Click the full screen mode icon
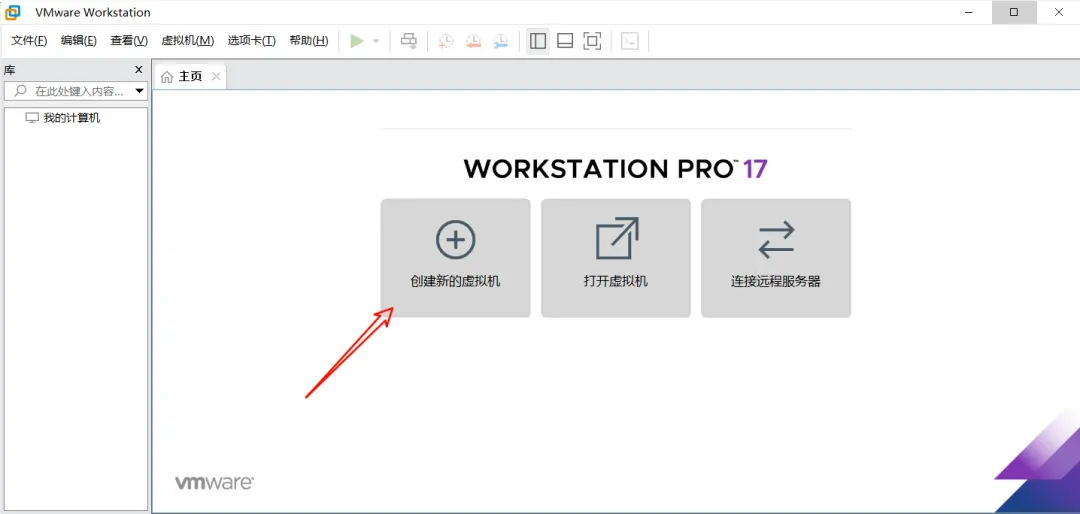1080x514 pixels. (592, 41)
